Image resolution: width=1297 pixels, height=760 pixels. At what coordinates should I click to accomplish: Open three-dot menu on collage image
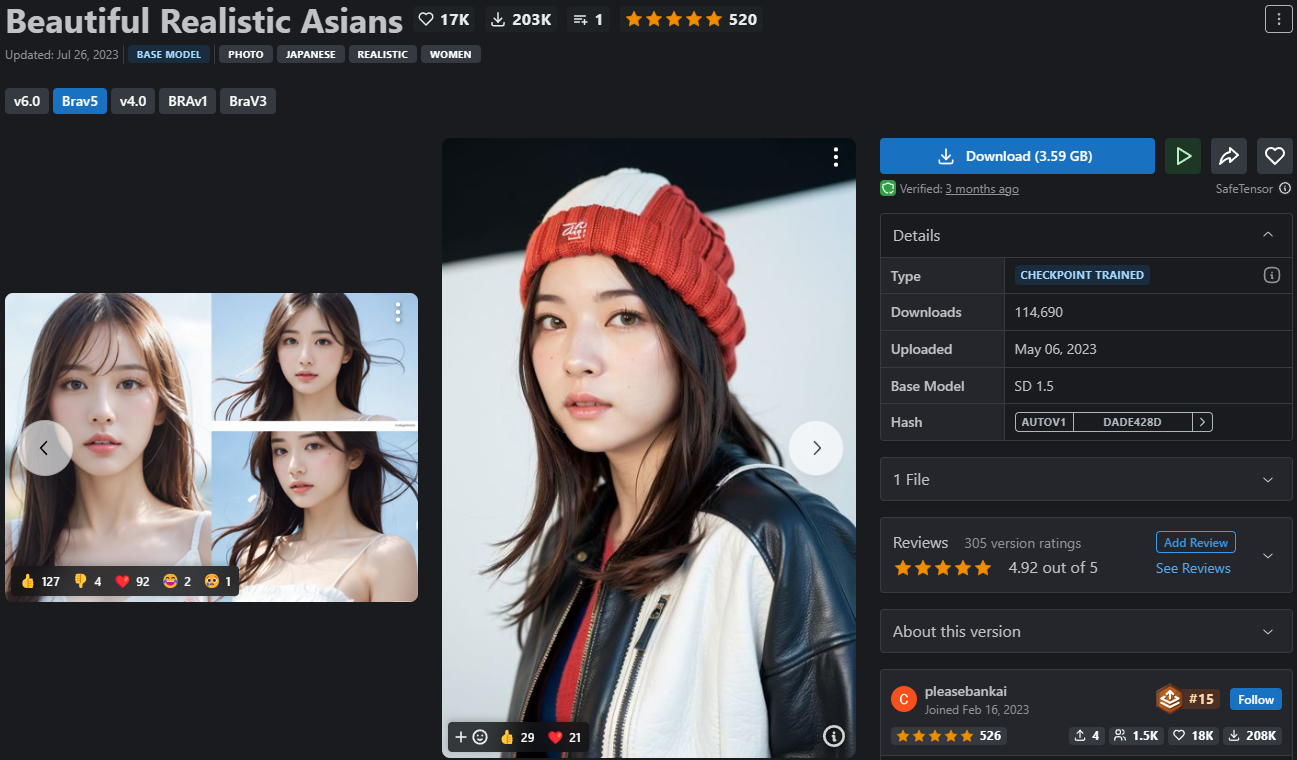pyautogui.click(x=397, y=312)
